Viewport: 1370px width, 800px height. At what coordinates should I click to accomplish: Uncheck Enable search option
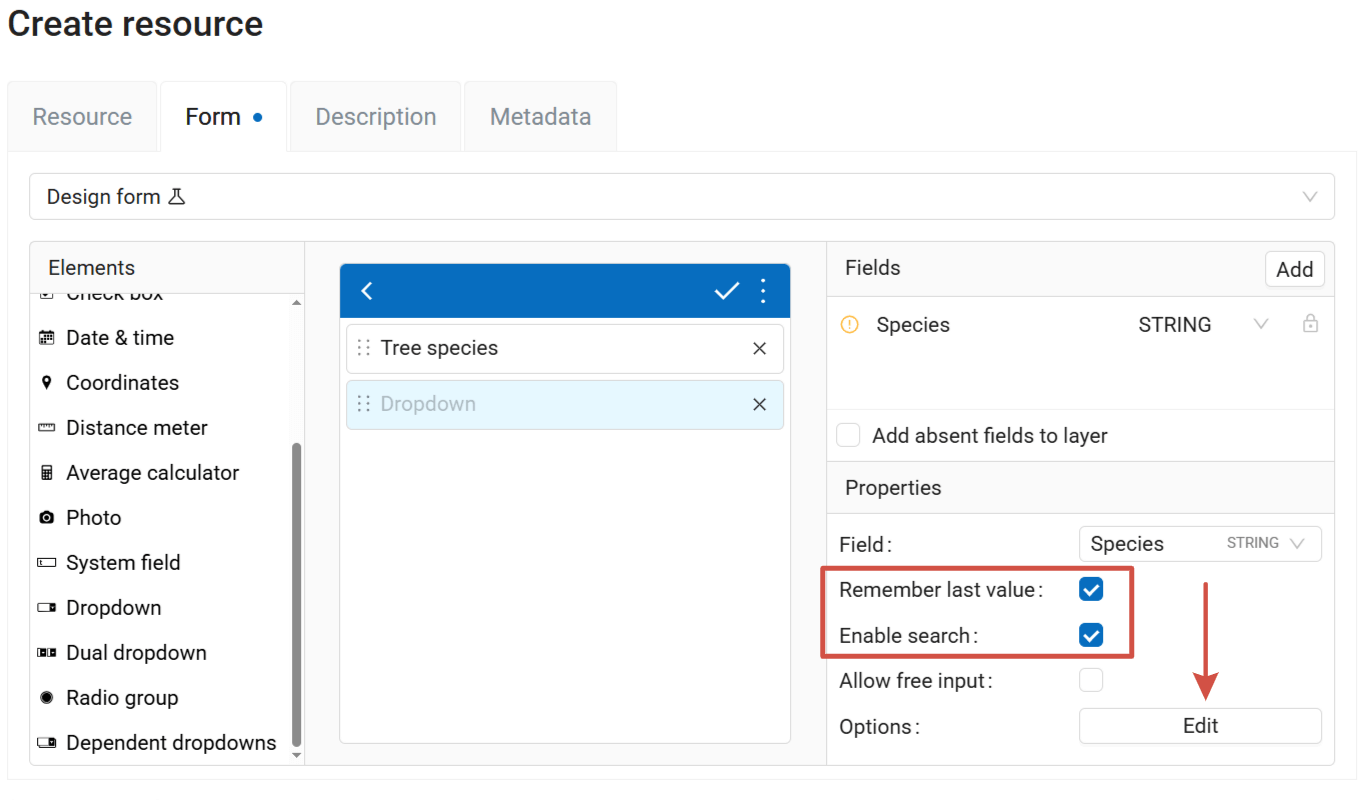tap(1091, 635)
